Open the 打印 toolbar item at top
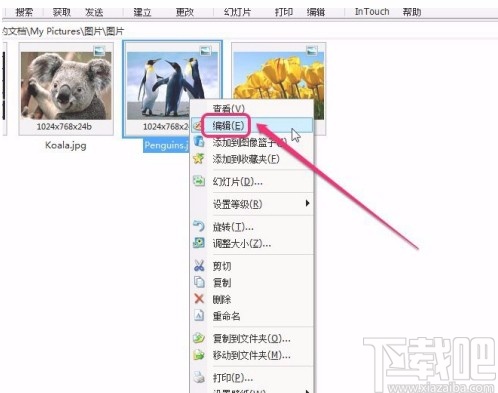Viewport: 498px width, 393px height. [x=284, y=12]
